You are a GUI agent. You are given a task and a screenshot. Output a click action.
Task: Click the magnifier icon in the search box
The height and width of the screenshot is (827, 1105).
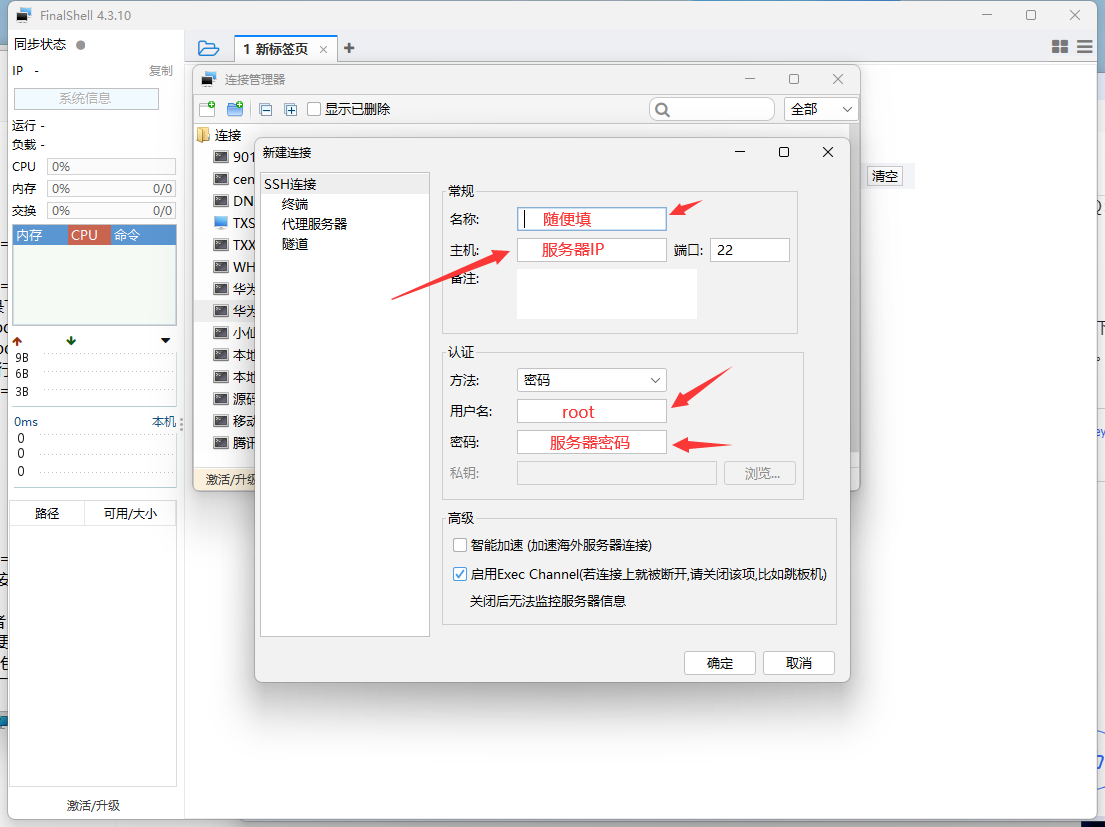pos(662,109)
